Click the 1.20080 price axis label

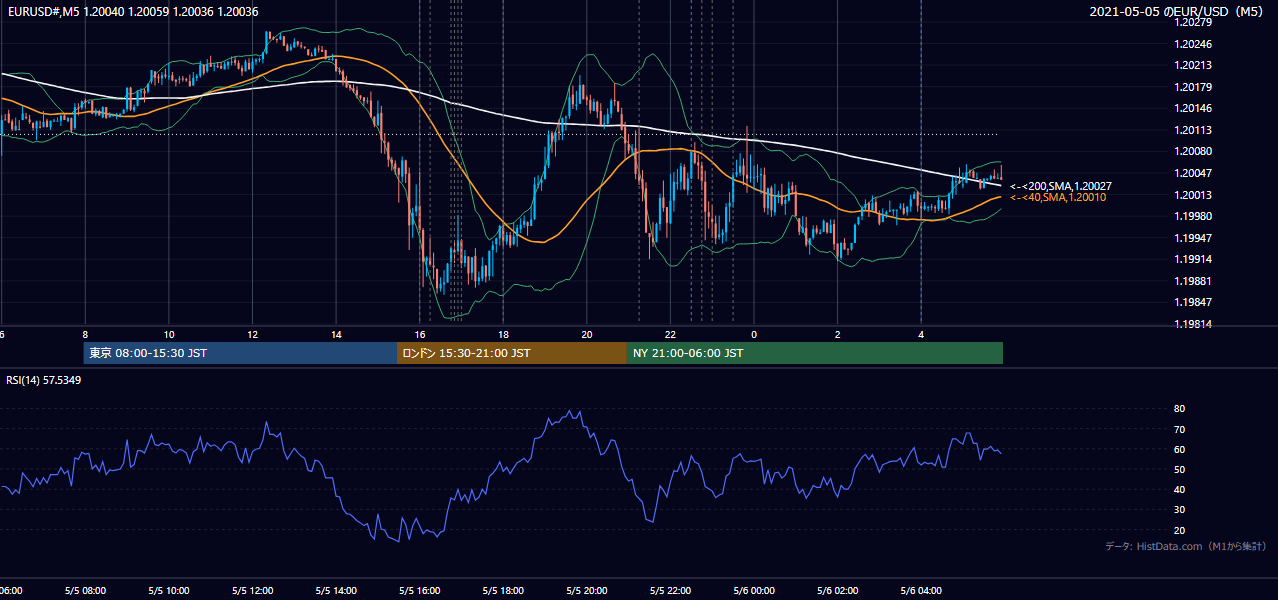pyautogui.click(x=1193, y=151)
